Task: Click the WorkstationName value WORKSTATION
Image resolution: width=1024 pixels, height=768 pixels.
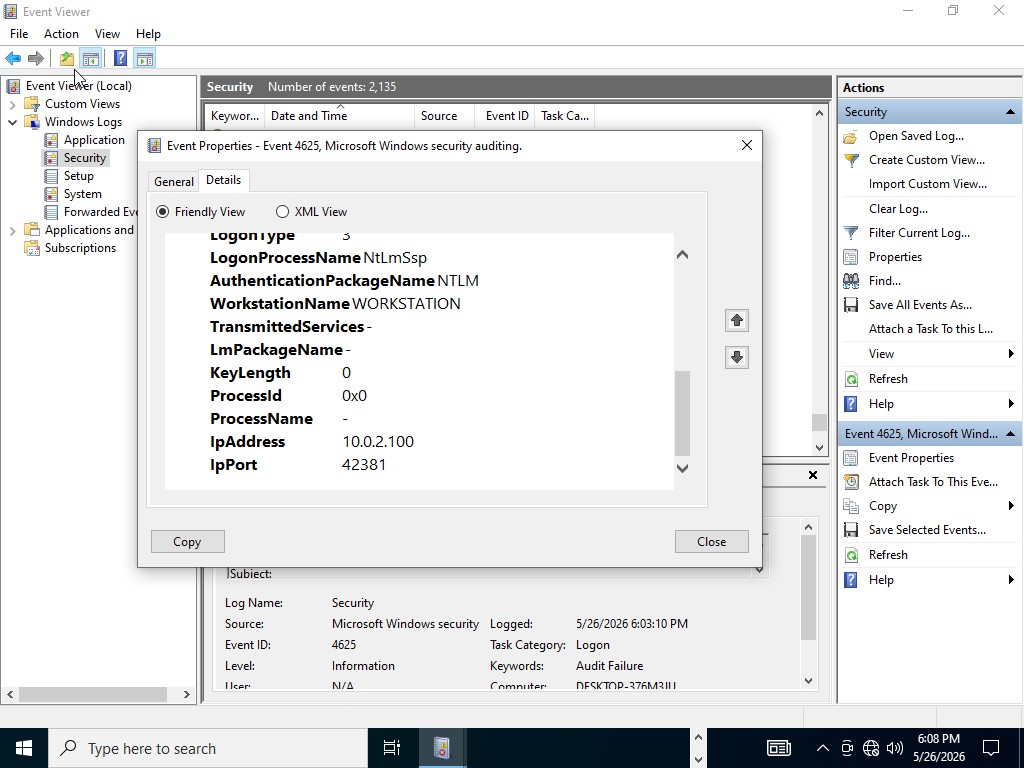Action: pos(406,304)
